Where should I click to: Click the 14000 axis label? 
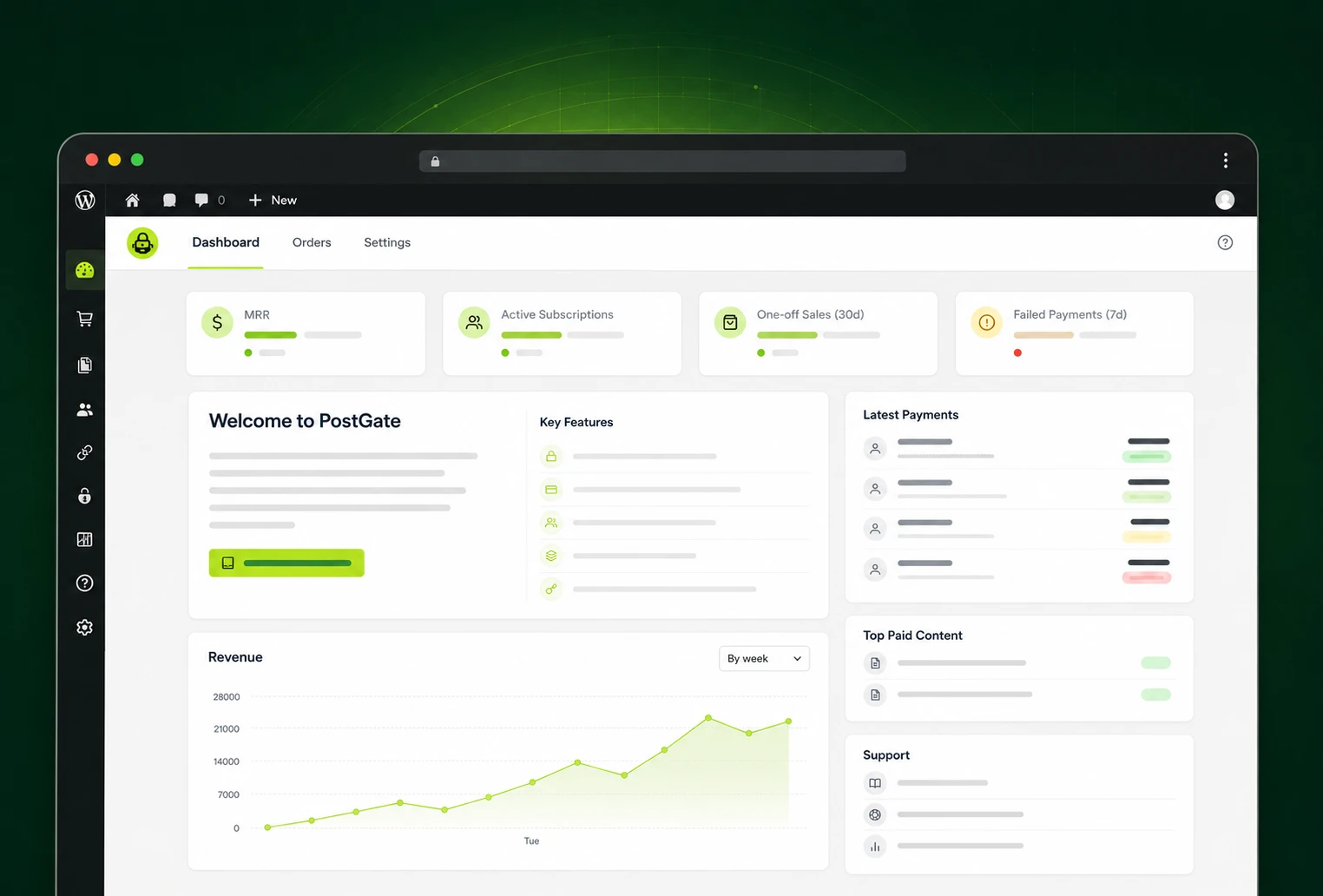227,761
